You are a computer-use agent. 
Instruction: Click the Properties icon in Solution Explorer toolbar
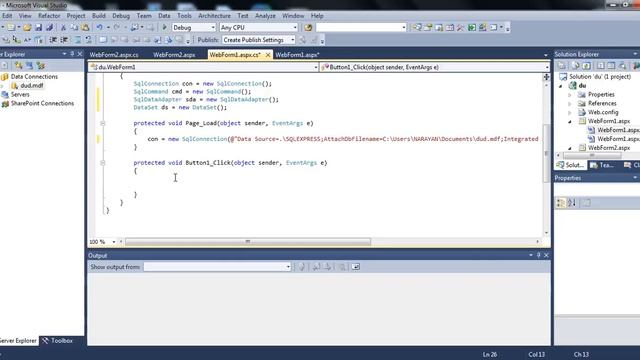tap(562, 66)
